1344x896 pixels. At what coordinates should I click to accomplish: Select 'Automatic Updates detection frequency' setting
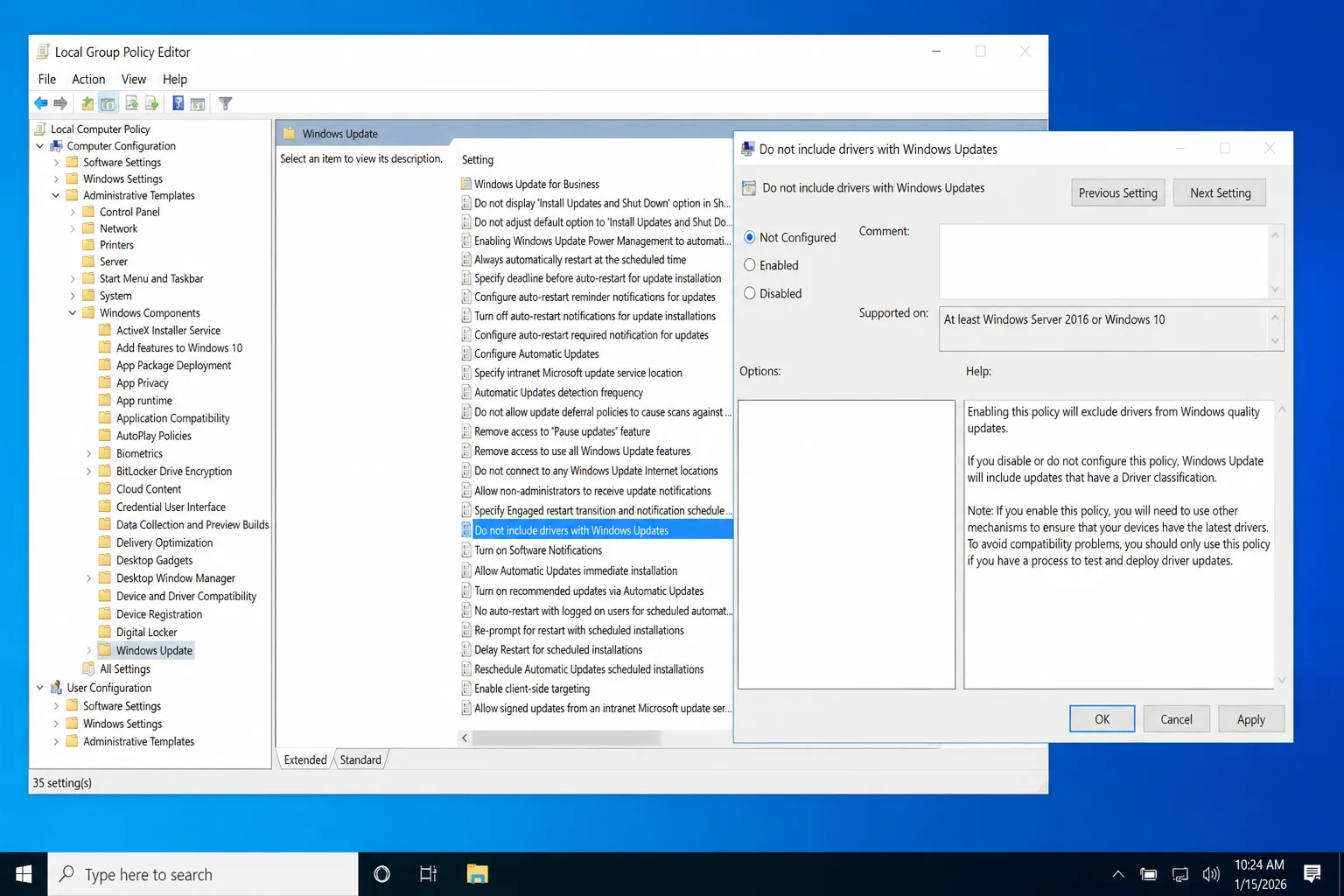pyautogui.click(x=558, y=393)
